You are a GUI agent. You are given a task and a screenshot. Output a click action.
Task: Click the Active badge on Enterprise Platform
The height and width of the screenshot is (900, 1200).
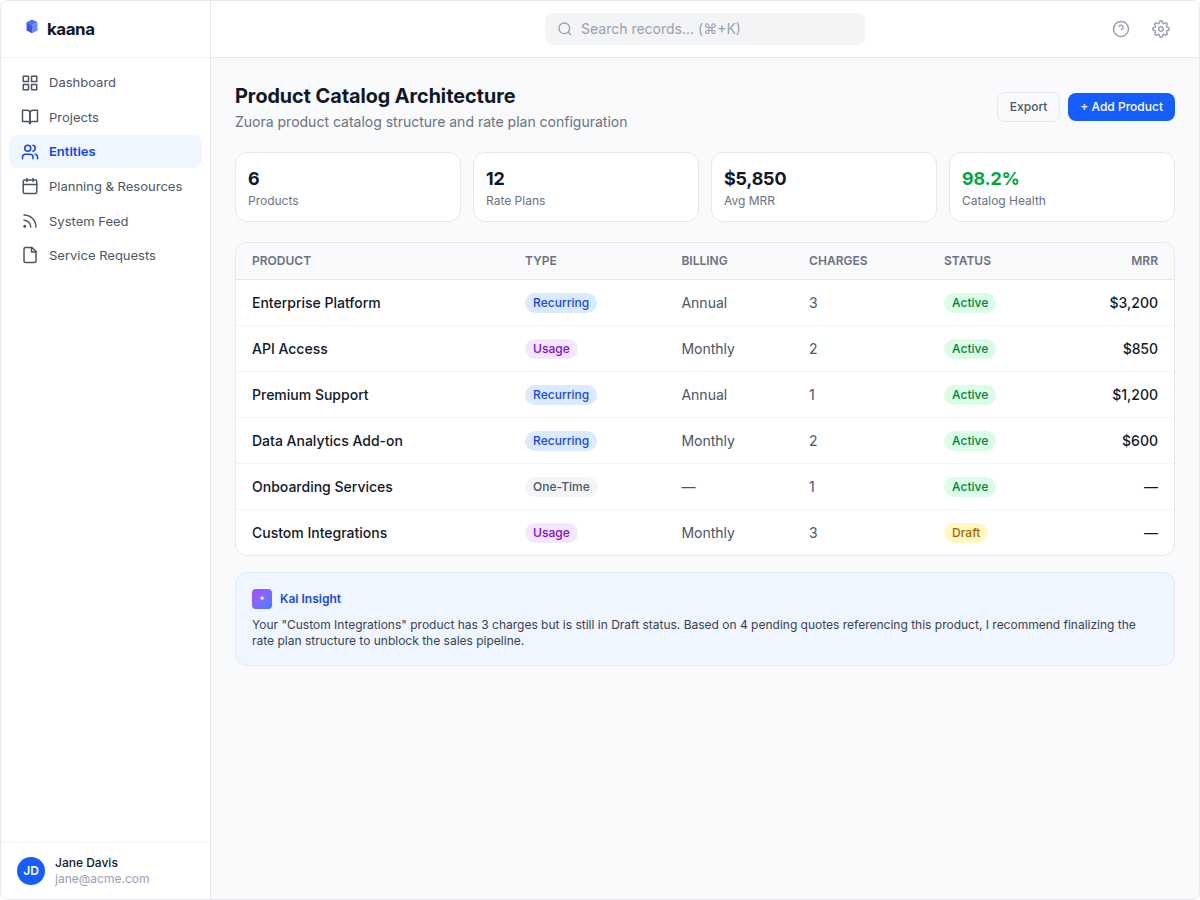click(x=969, y=302)
